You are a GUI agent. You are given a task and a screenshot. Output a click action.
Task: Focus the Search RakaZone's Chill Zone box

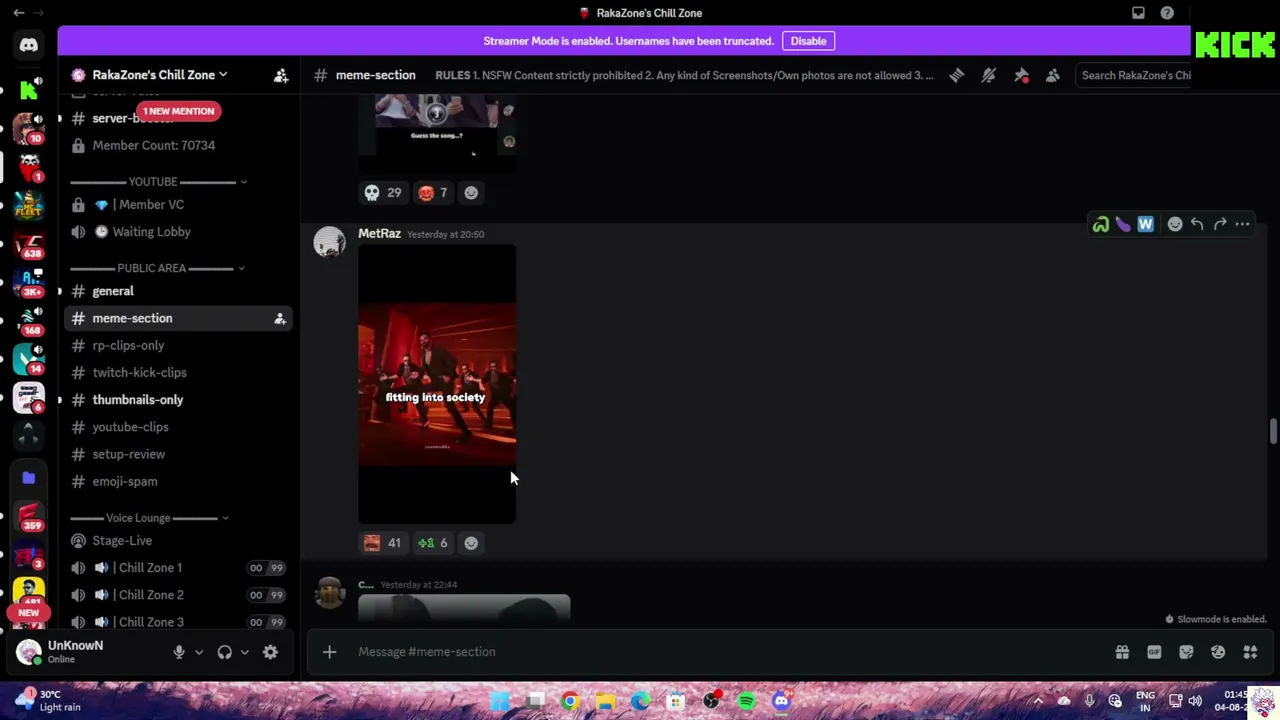coord(1135,75)
